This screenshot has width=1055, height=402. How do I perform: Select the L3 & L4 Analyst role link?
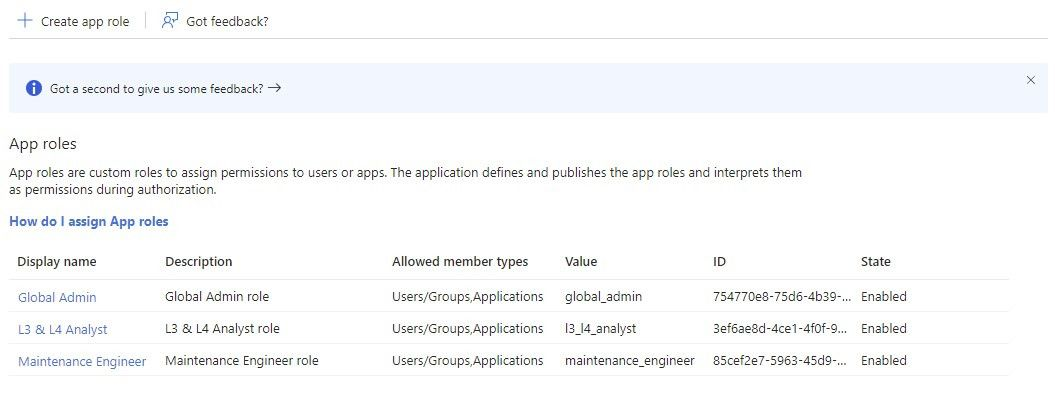[62, 329]
